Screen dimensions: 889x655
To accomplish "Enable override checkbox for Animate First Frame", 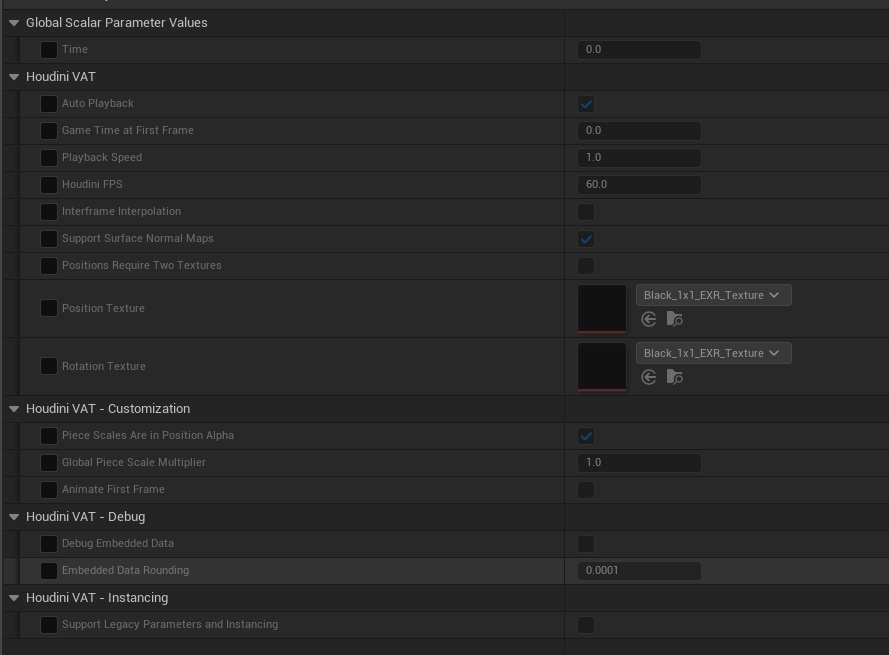I will [x=49, y=489].
